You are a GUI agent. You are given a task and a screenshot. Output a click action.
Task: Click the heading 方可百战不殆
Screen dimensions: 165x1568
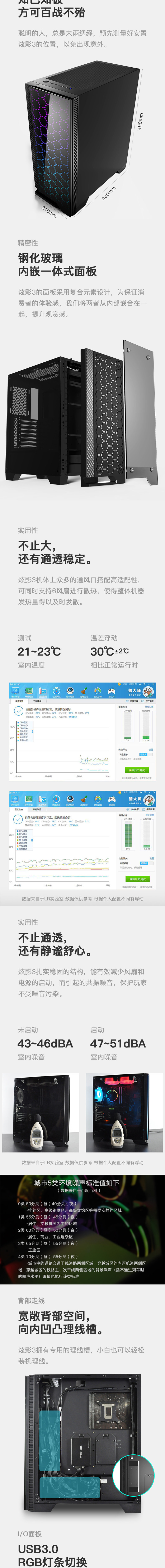point(52,12)
